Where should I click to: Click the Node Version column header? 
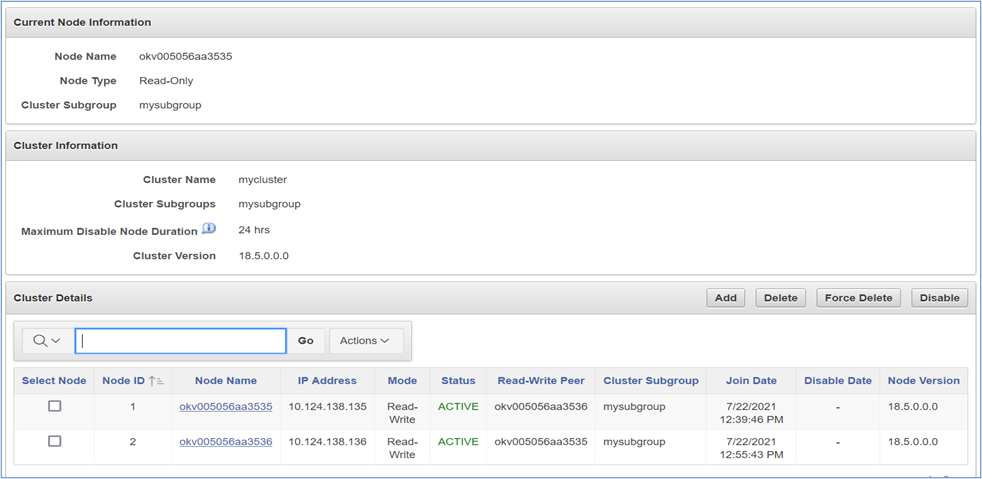(923, 381)
